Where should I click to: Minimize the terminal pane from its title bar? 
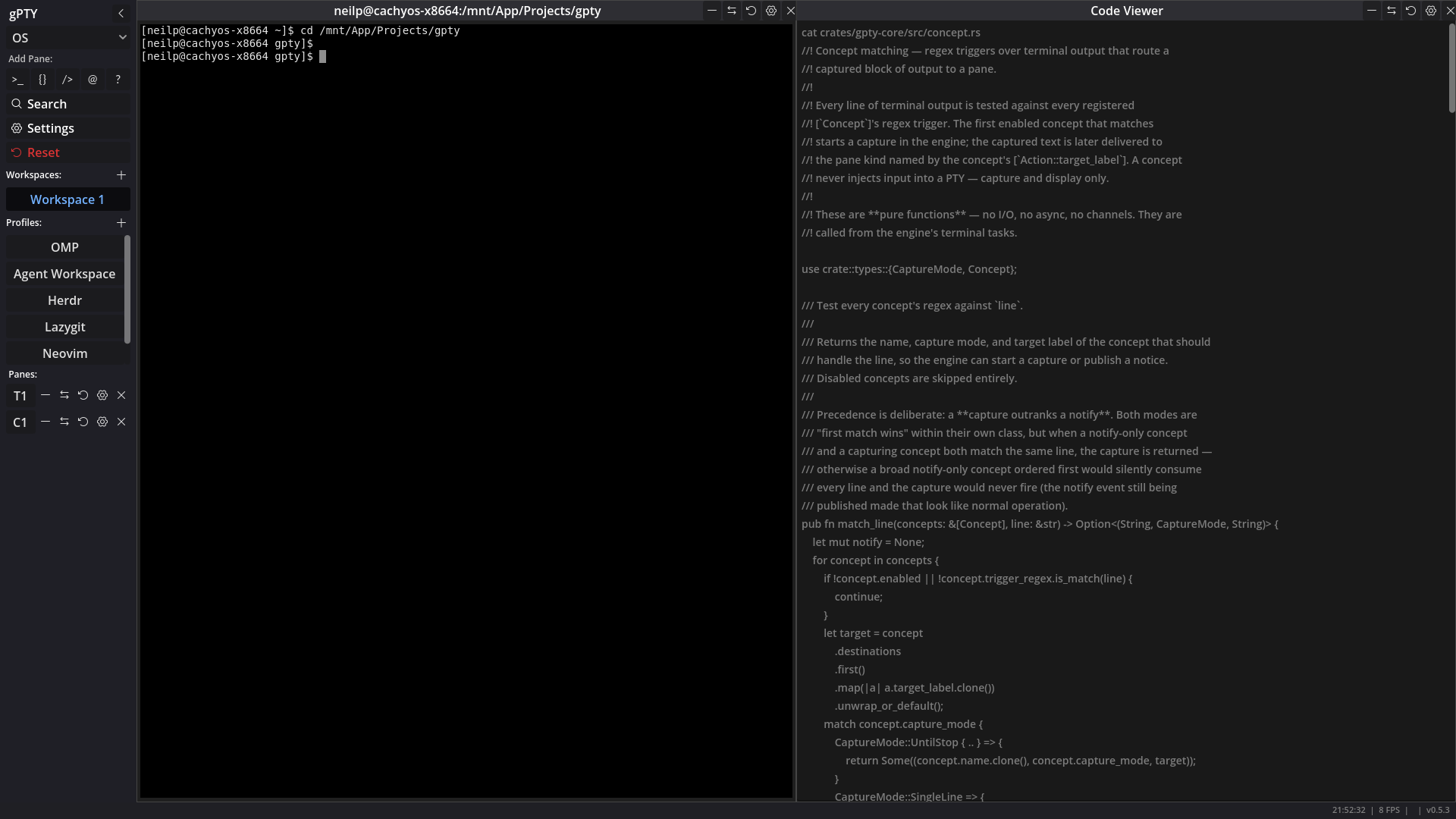click(712, 11)
